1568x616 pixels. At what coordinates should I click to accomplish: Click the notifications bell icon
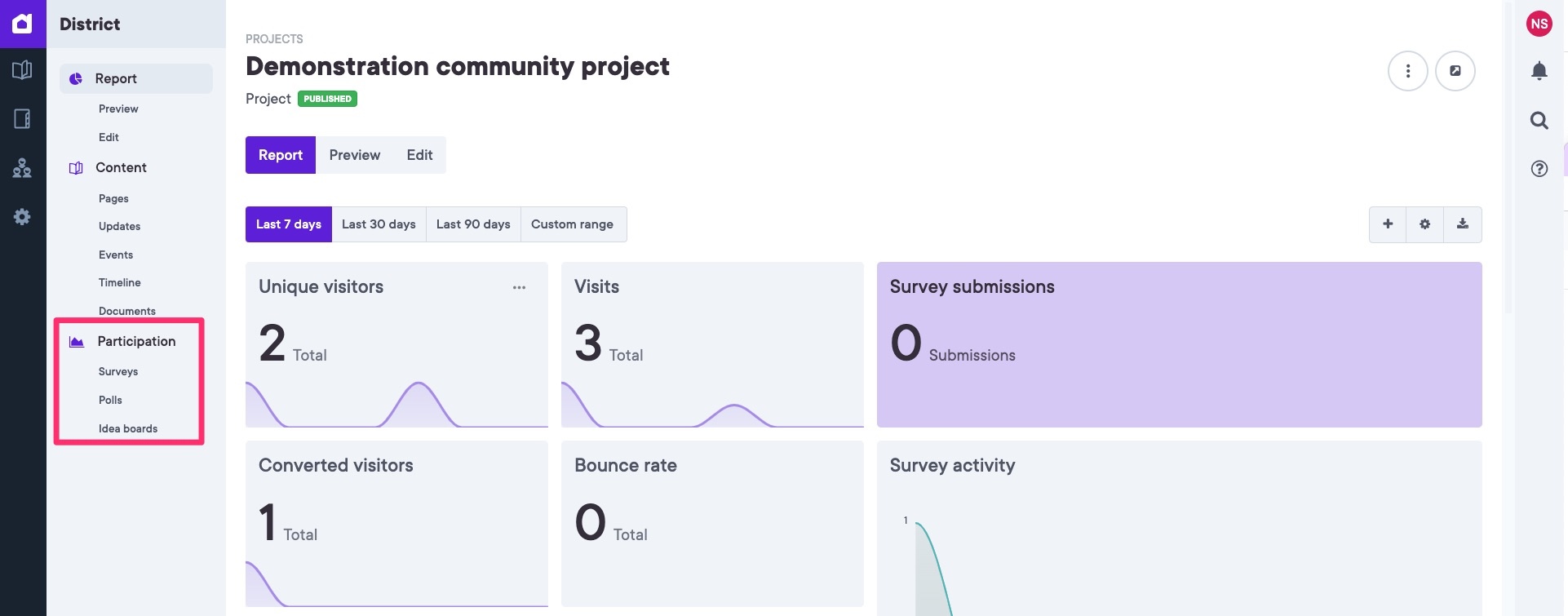pyautogui.click(x=1539, y=72)
